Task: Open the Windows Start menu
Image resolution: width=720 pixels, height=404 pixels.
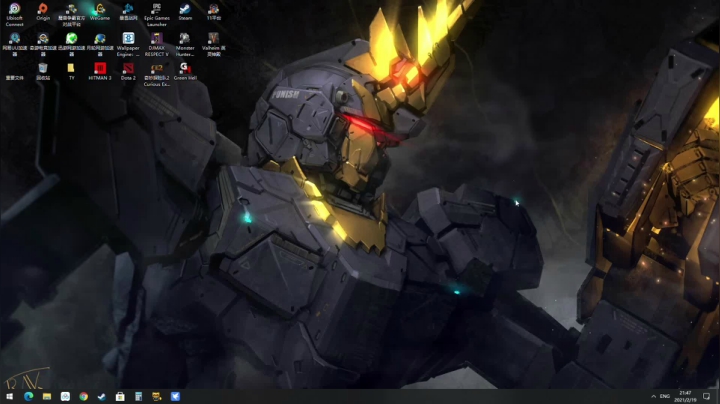Action: [x=9, y=396]
